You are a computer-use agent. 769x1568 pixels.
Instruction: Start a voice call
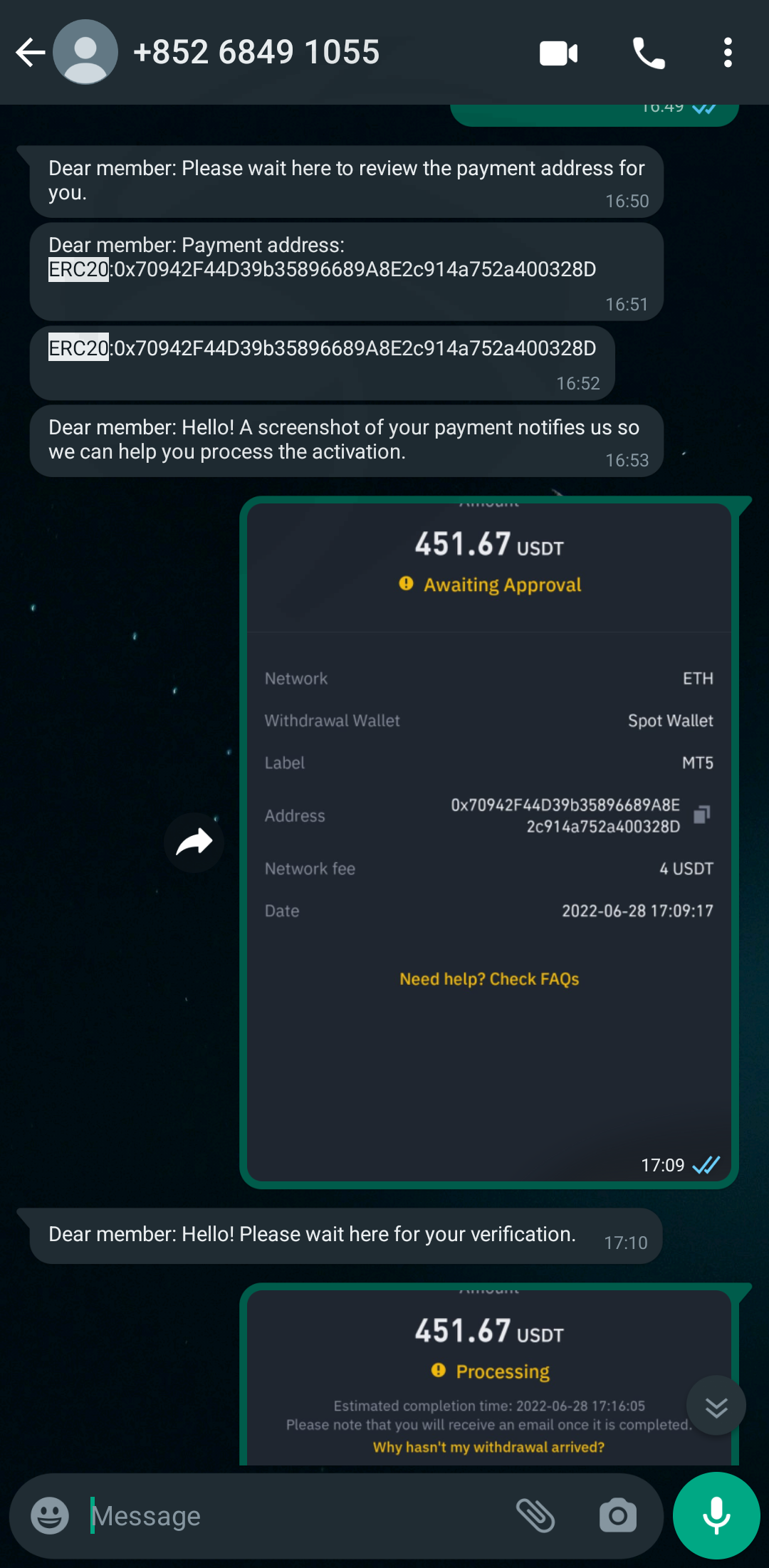(649, 53)
